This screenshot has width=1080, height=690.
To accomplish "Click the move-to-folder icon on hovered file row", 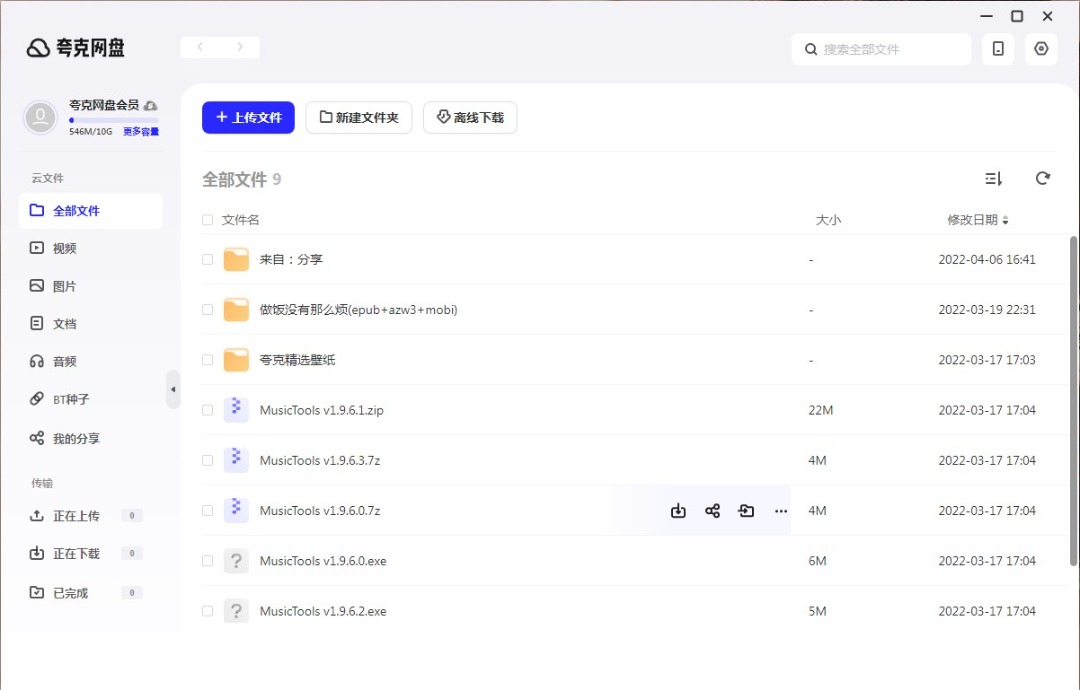I will coord(746,511).
